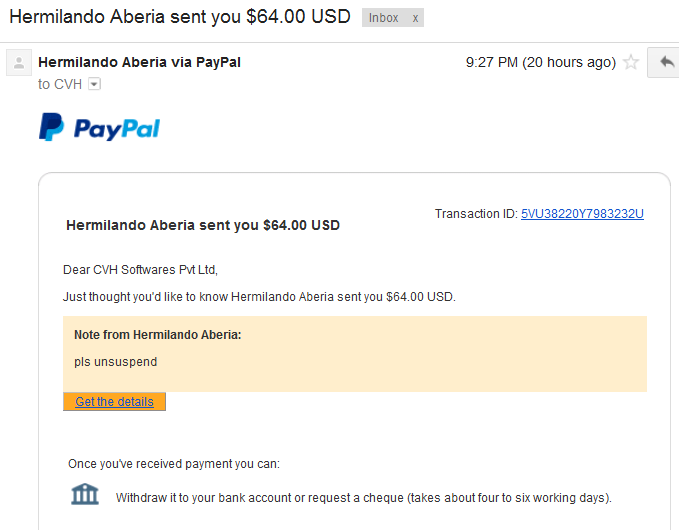Click sender name Hermilando Aberia via PayPal
The height and width of the screenshot is (530, 679).
tap(139, 62)
